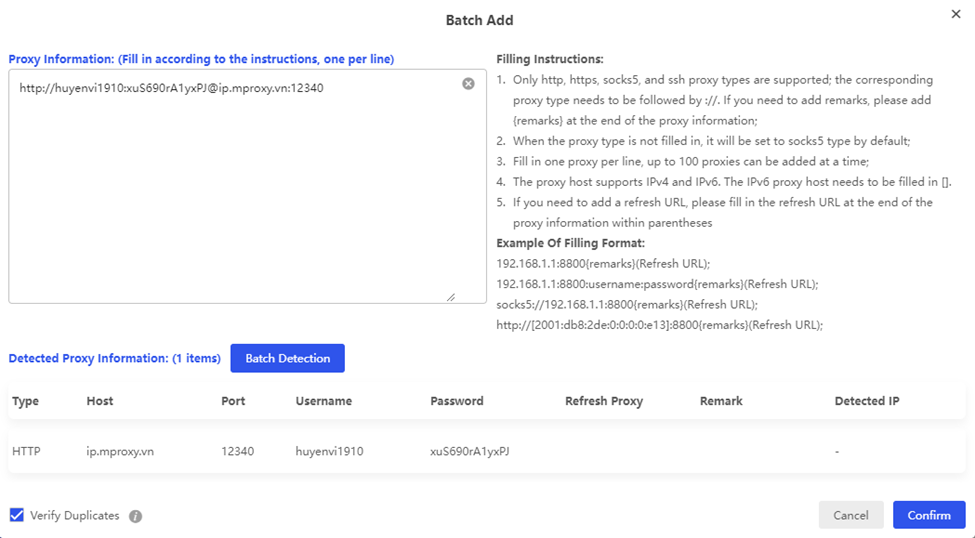The image size is (975, 538).
Task: Uncheck the Verify Duplicates checkbox
Action: point(17,515)
